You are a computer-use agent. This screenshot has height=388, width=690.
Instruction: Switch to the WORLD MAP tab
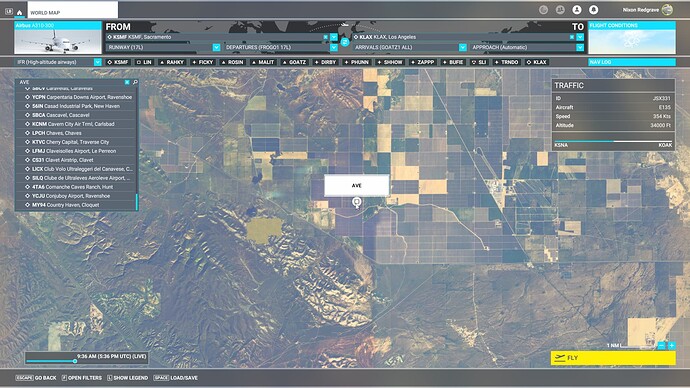pyautogui.click(x=73, y=10)
